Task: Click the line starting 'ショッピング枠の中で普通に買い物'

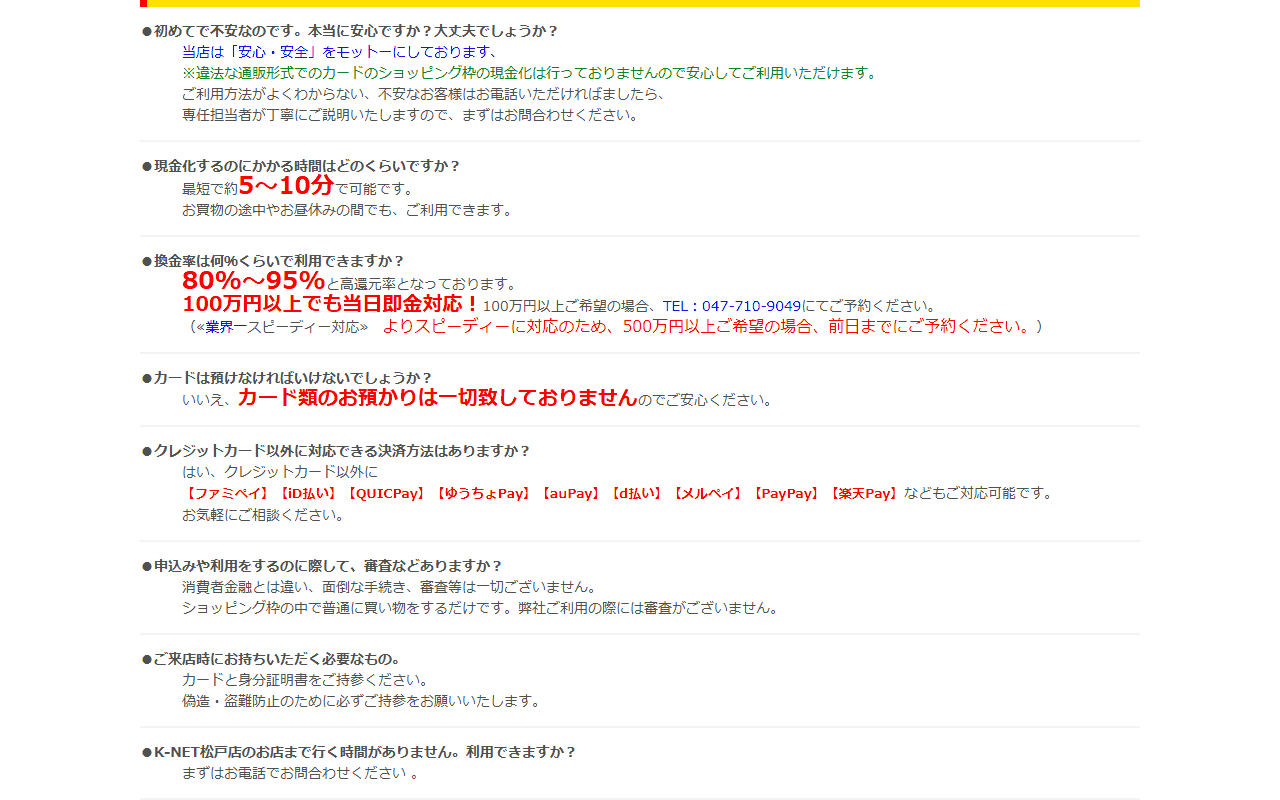Action: click(x=481, y=608)
